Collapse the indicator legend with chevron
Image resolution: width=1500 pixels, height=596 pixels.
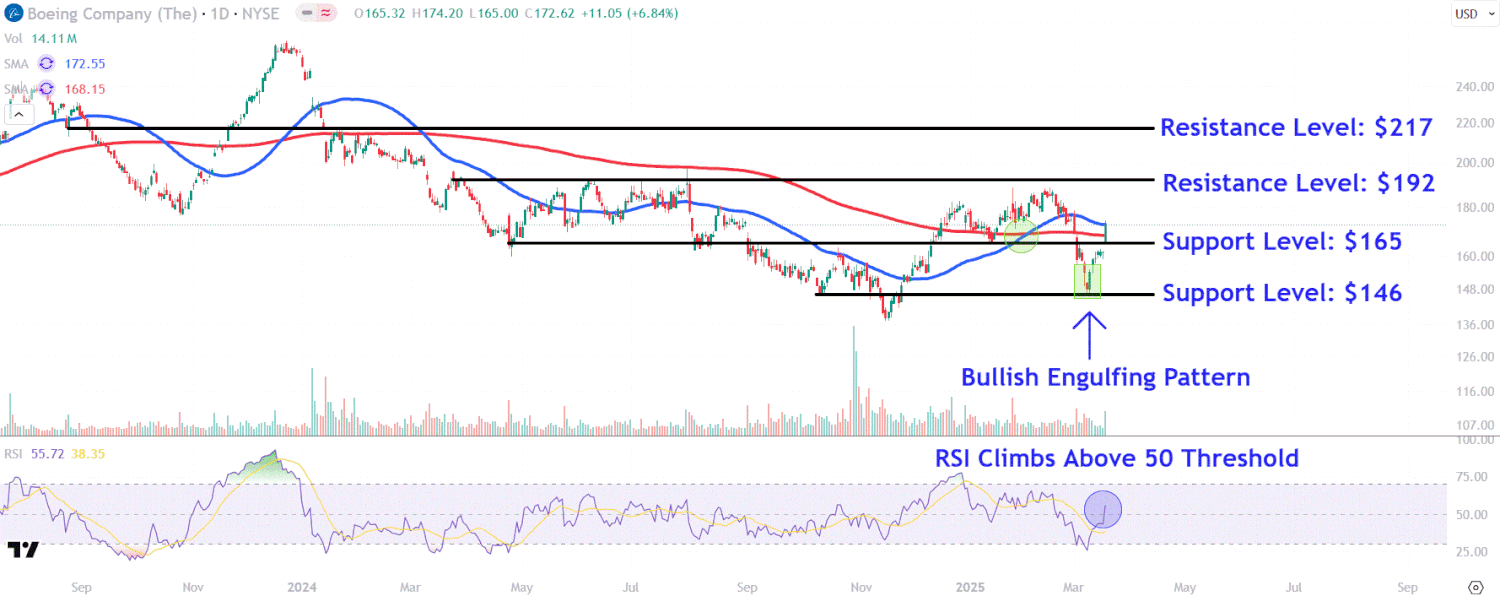pyautogui.click(x=18, y=113)
